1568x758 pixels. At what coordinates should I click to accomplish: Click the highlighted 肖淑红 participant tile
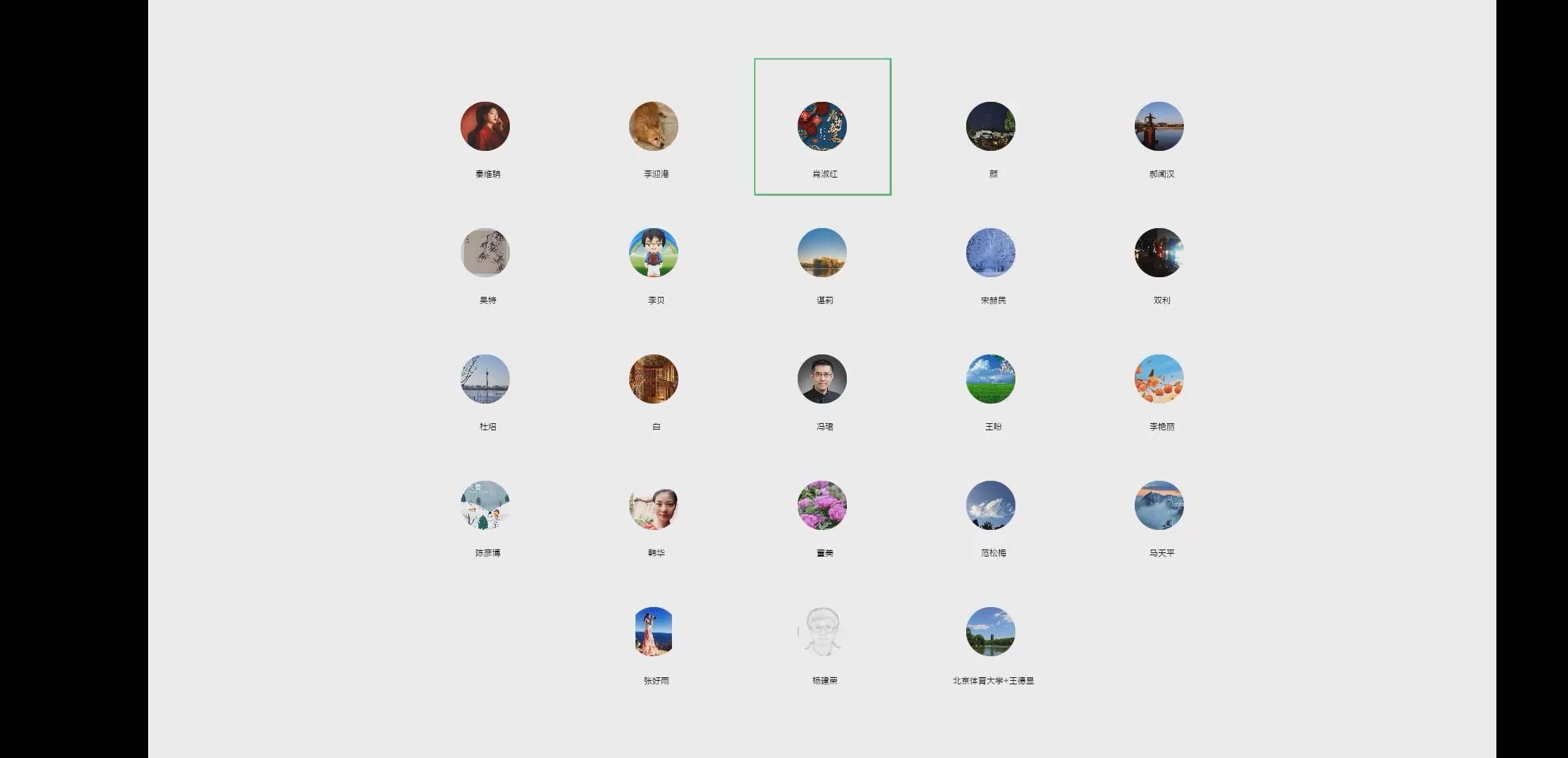tap(822, 127)
